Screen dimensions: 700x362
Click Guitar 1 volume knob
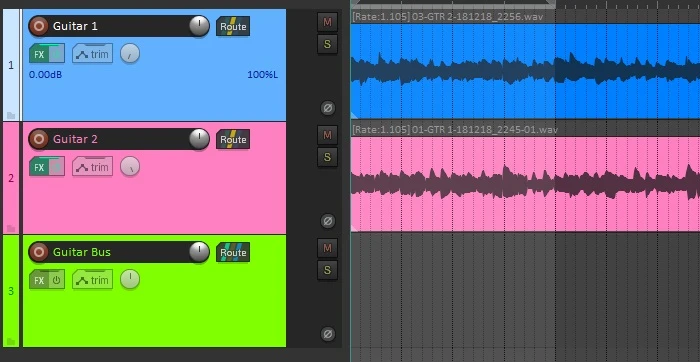click(199, 26)
